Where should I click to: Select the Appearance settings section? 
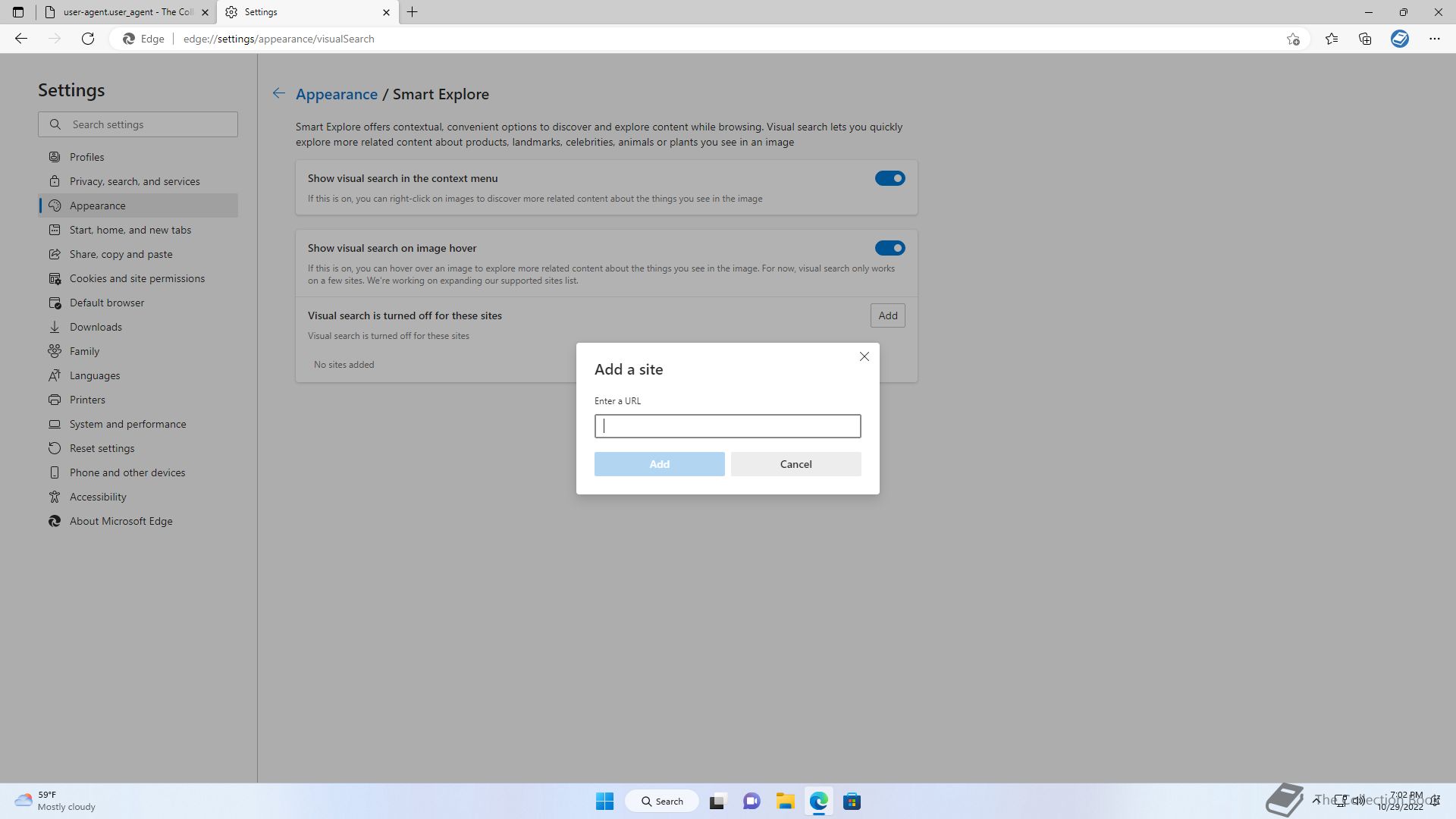coord(138,206)
